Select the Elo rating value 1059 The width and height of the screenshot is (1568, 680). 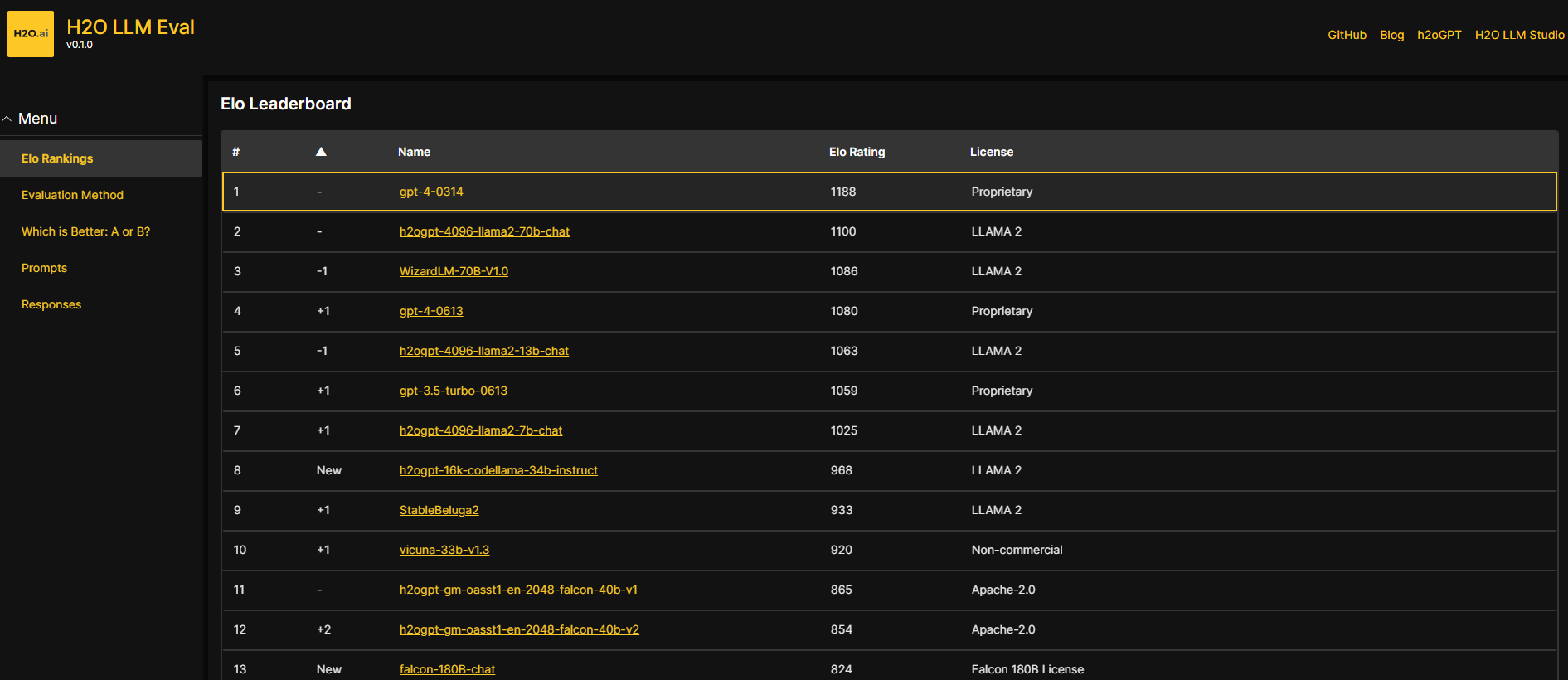click(844, 391)
